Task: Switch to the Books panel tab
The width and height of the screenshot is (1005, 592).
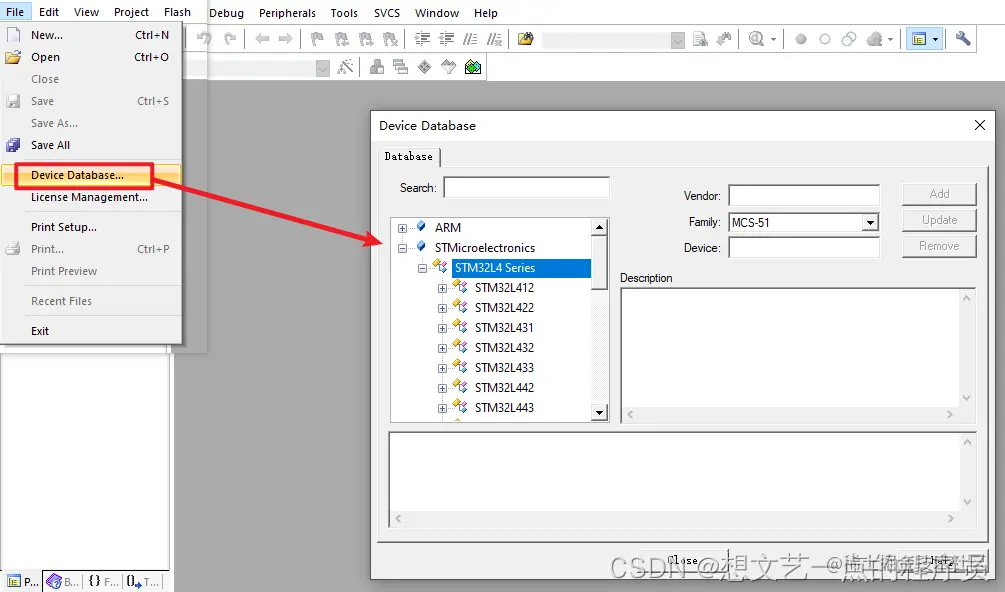Action: [x=63, y=582]
